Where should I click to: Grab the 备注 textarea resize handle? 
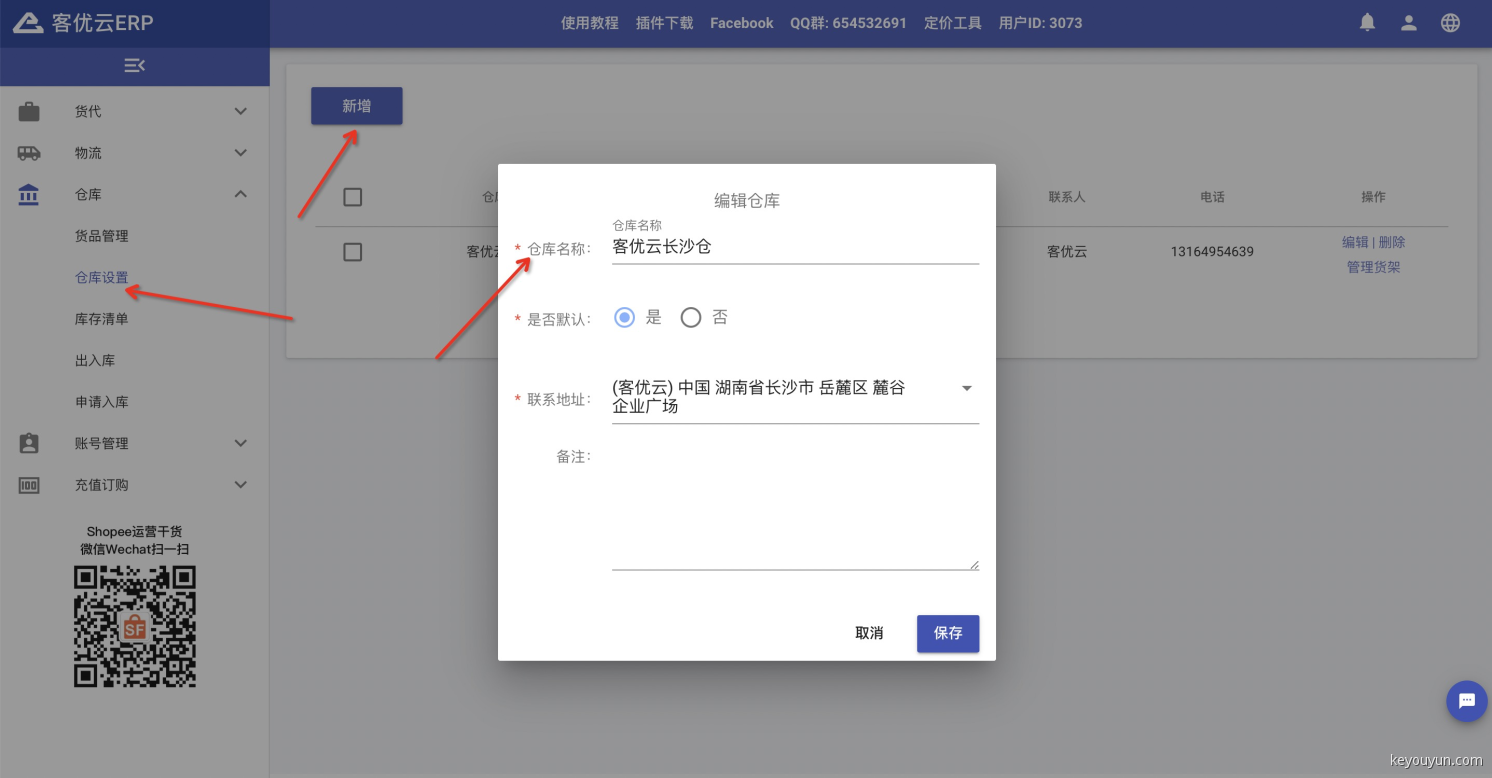coord(973,564)
